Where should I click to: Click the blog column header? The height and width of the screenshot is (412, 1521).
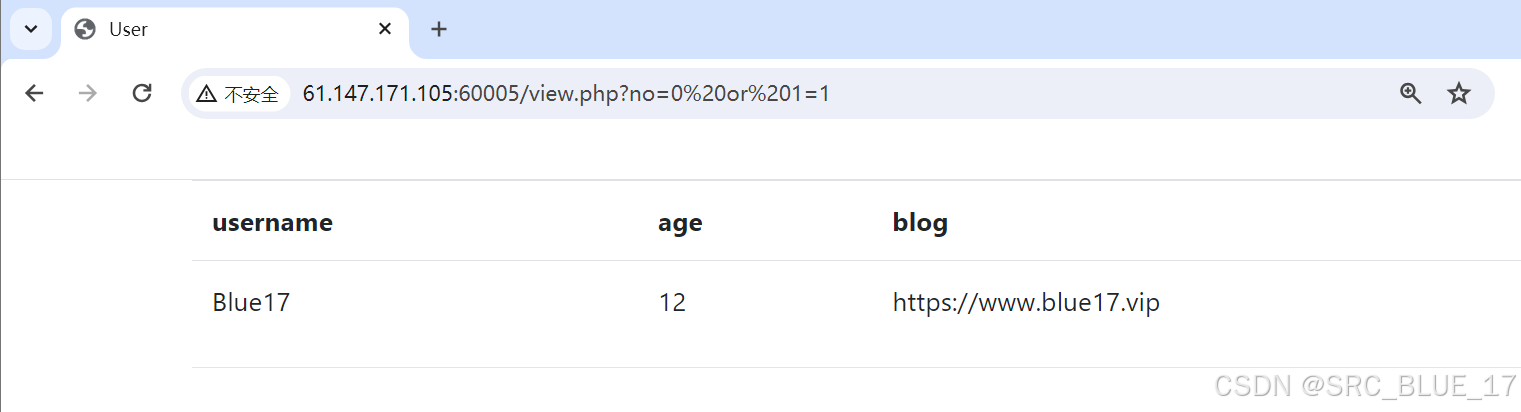coord(920,222)
